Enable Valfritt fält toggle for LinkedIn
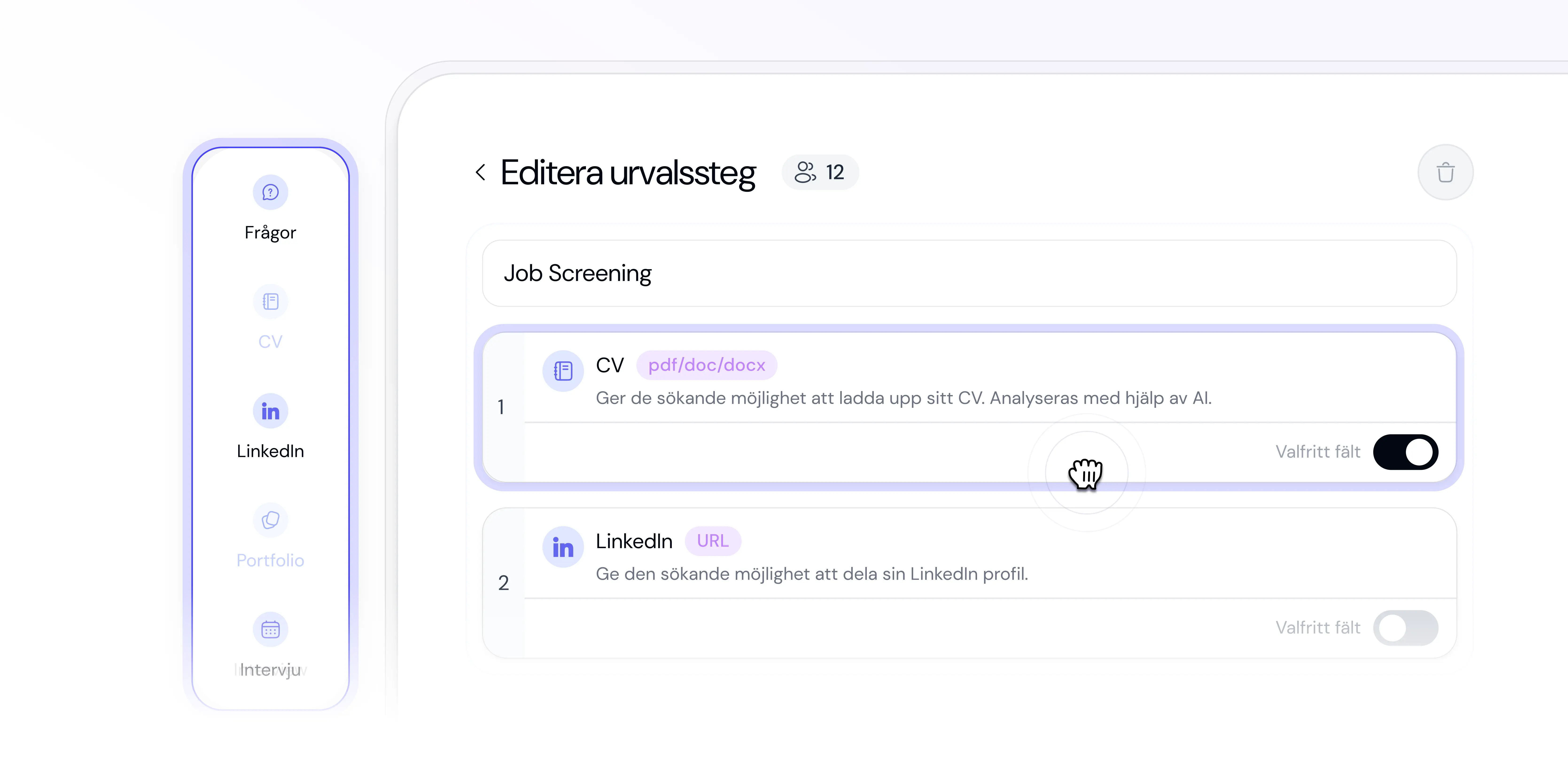Image resolution: width=1568 pixels, height=758 pixels. pyautogui.click(x=1405, y=628)
